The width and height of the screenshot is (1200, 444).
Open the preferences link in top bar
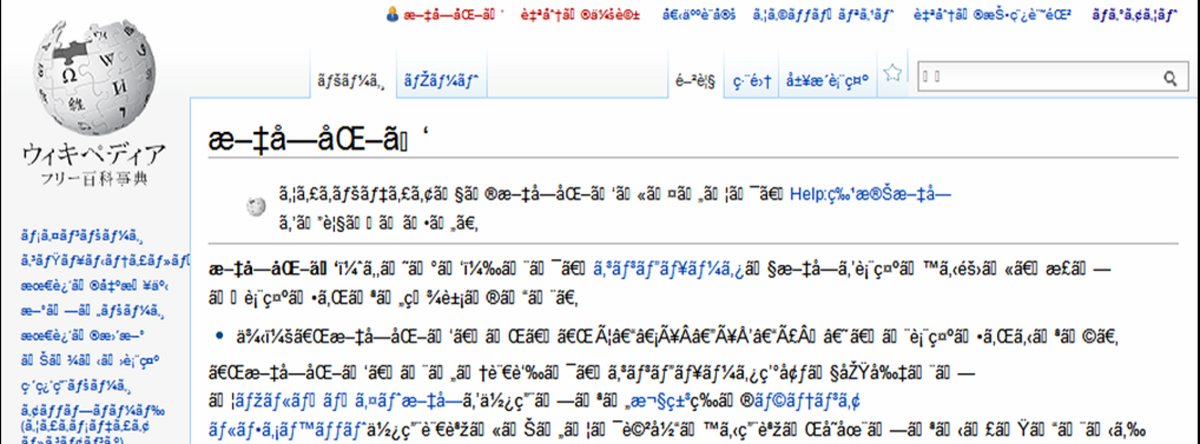pos(701,16)
